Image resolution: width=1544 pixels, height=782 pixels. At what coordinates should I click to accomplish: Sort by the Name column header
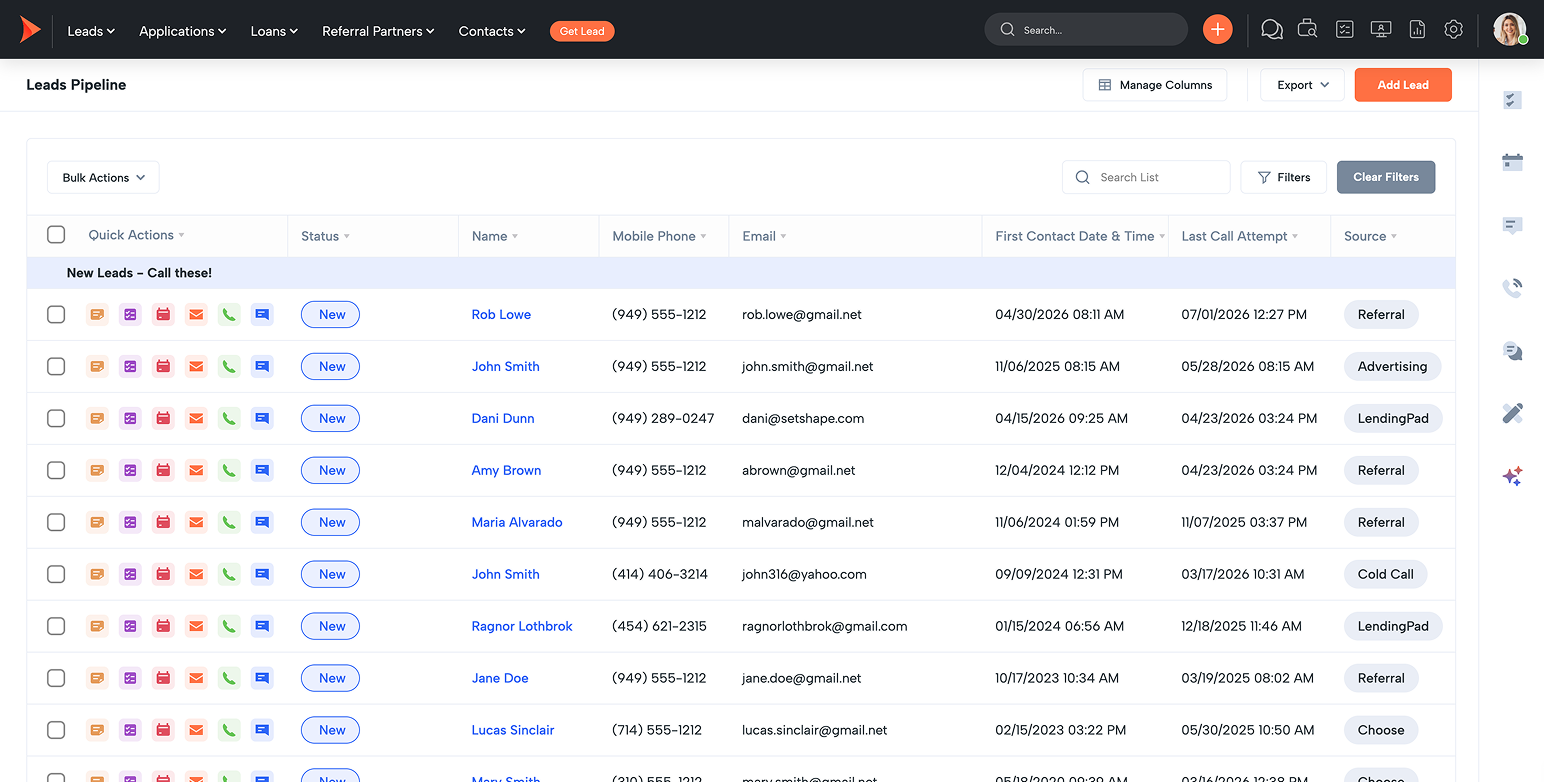(x=495, y=236)
